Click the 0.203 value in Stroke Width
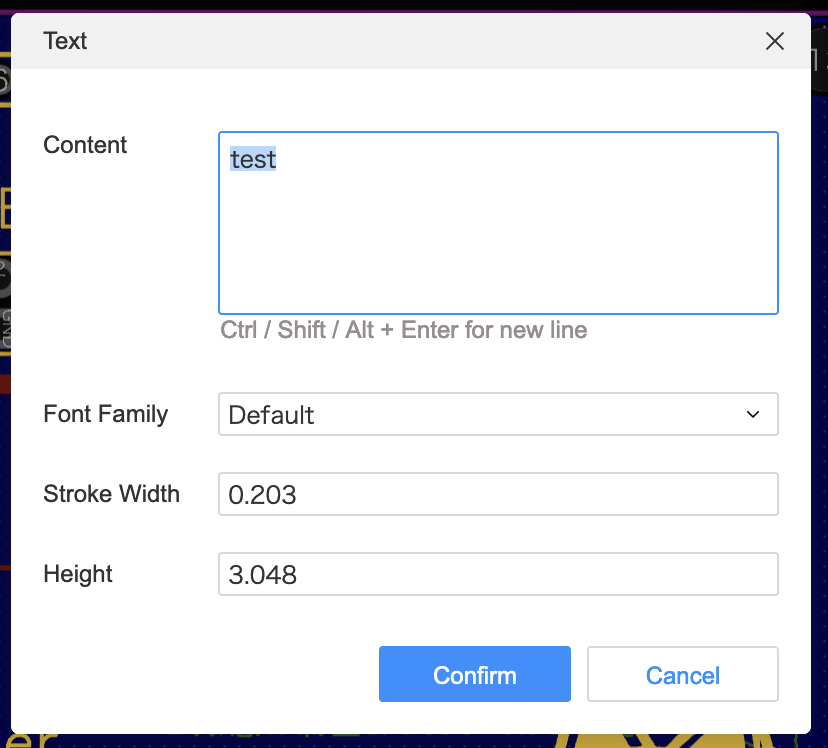Viewport: 828px width, 748px height. (263, 494)
